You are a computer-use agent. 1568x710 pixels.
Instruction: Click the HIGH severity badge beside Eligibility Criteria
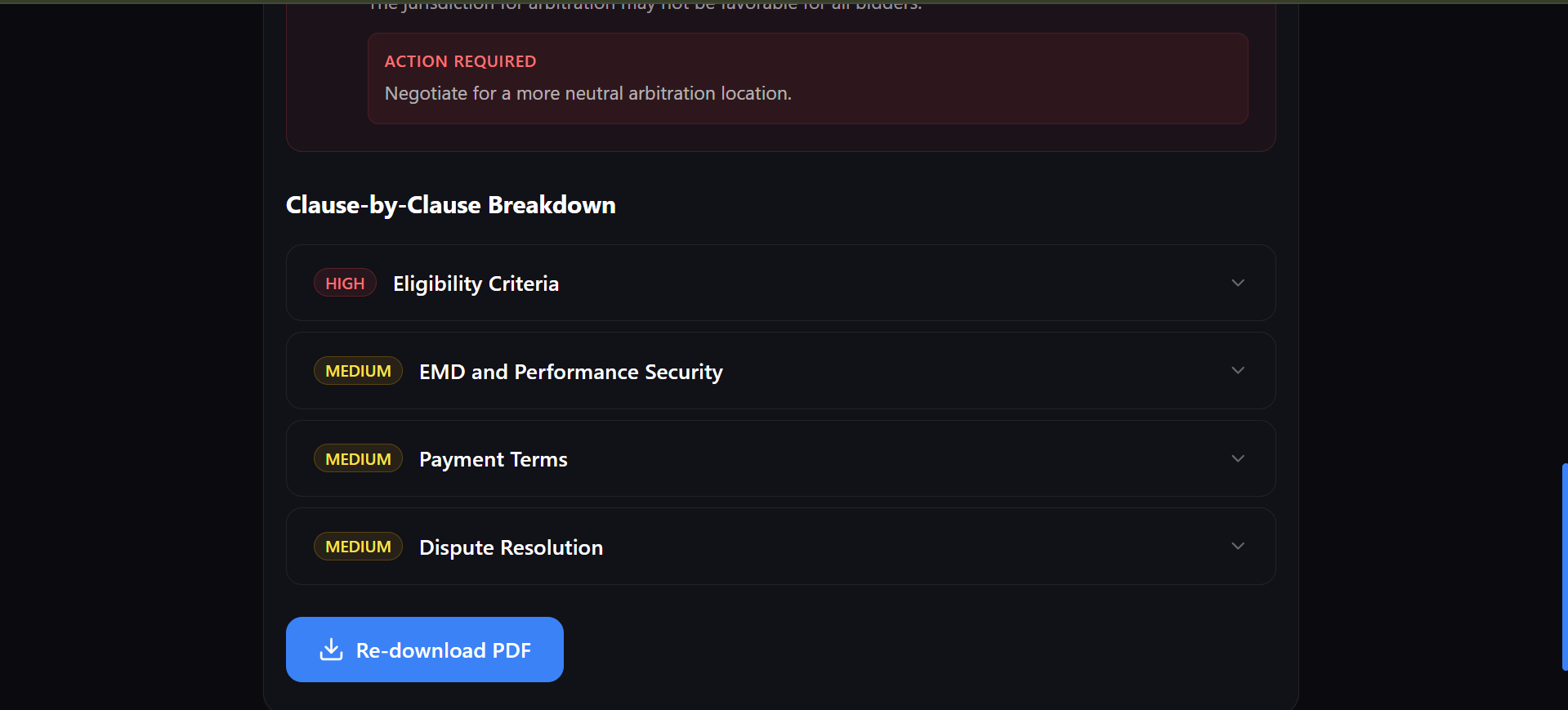tap(344, 283)
